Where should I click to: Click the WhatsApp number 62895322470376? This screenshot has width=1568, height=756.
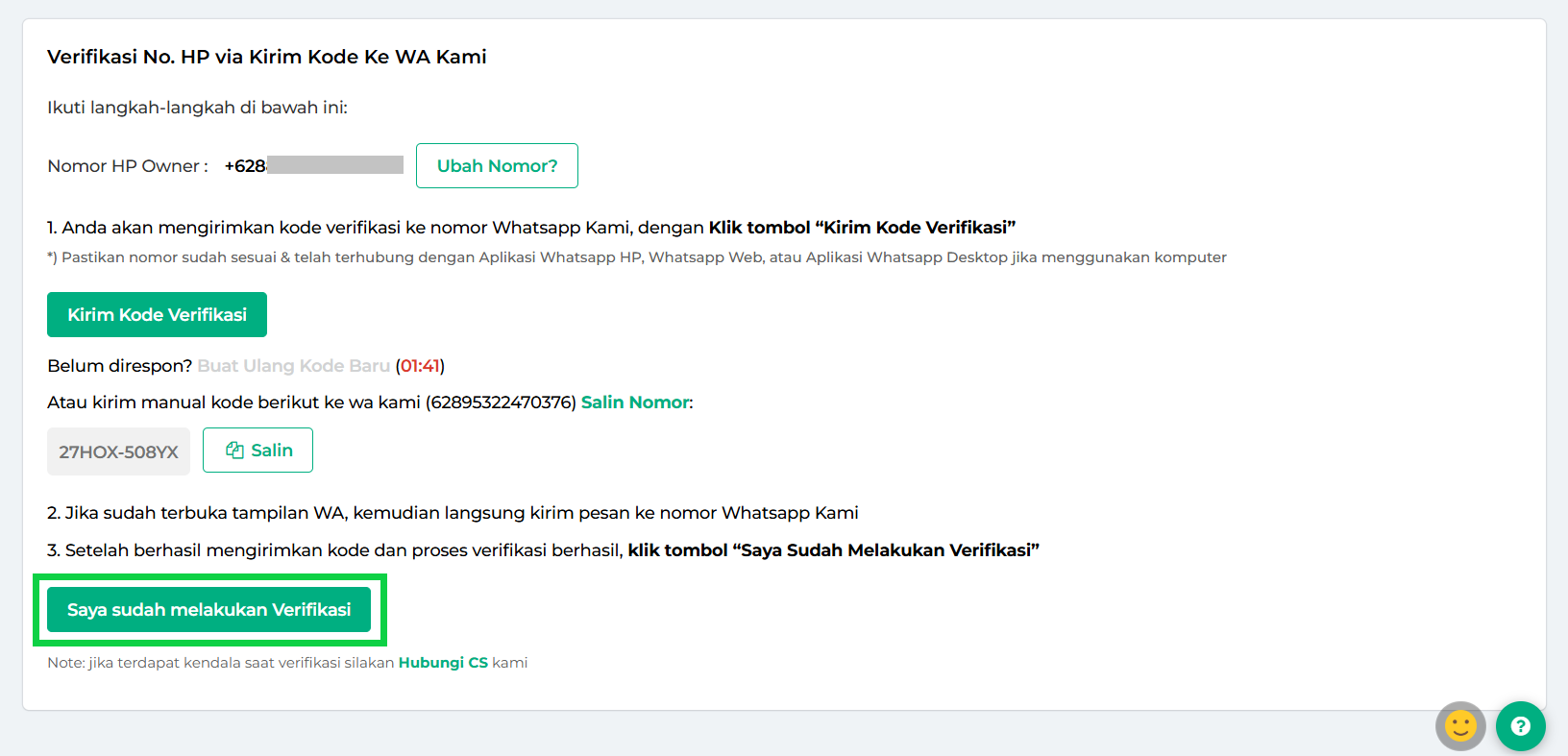(501, 402)
